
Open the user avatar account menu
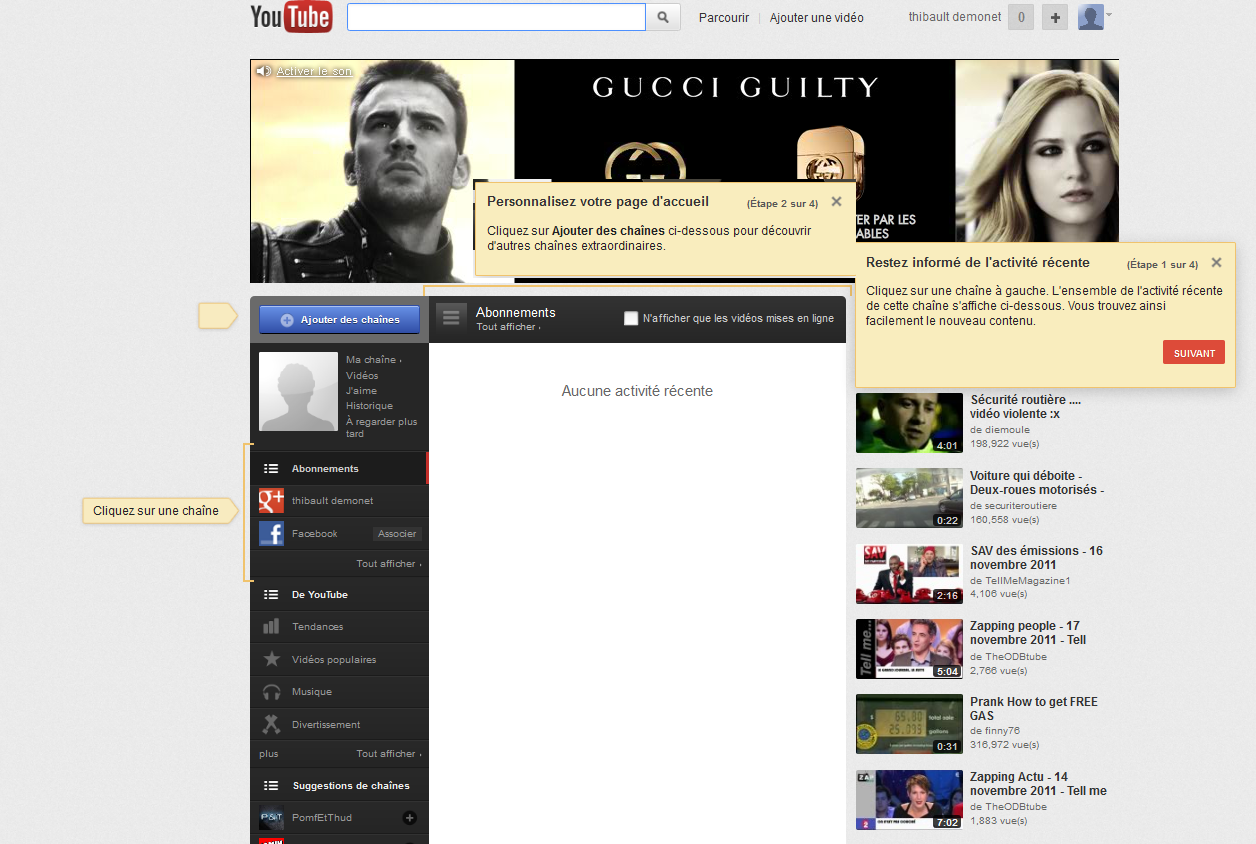pos(1092,17)
